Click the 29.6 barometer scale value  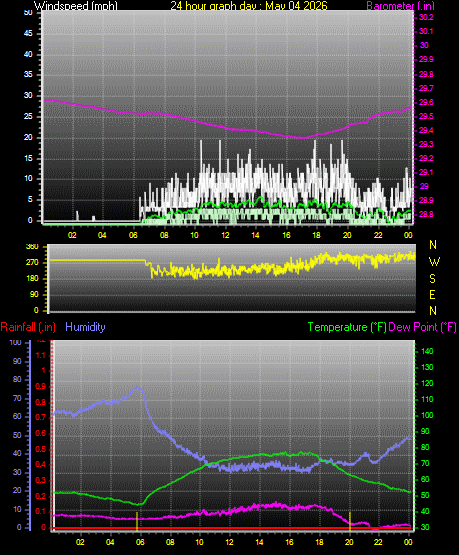click(x=426, y=102)
